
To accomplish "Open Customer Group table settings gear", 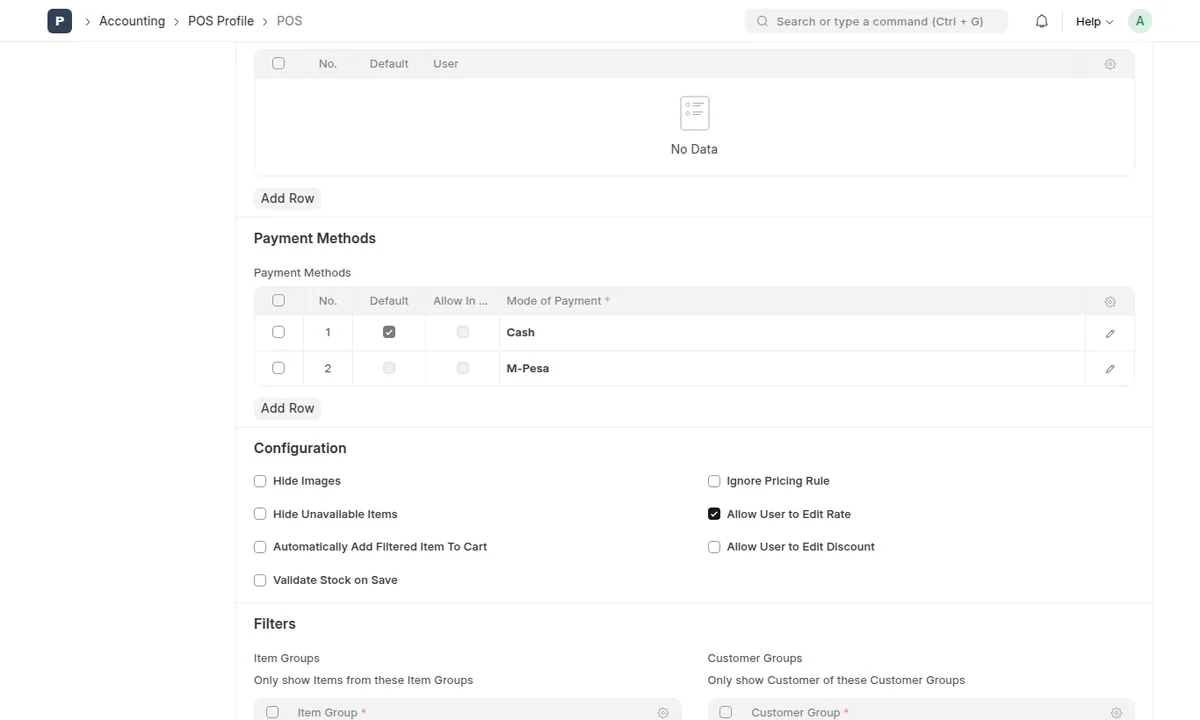I will (1117, 713).
